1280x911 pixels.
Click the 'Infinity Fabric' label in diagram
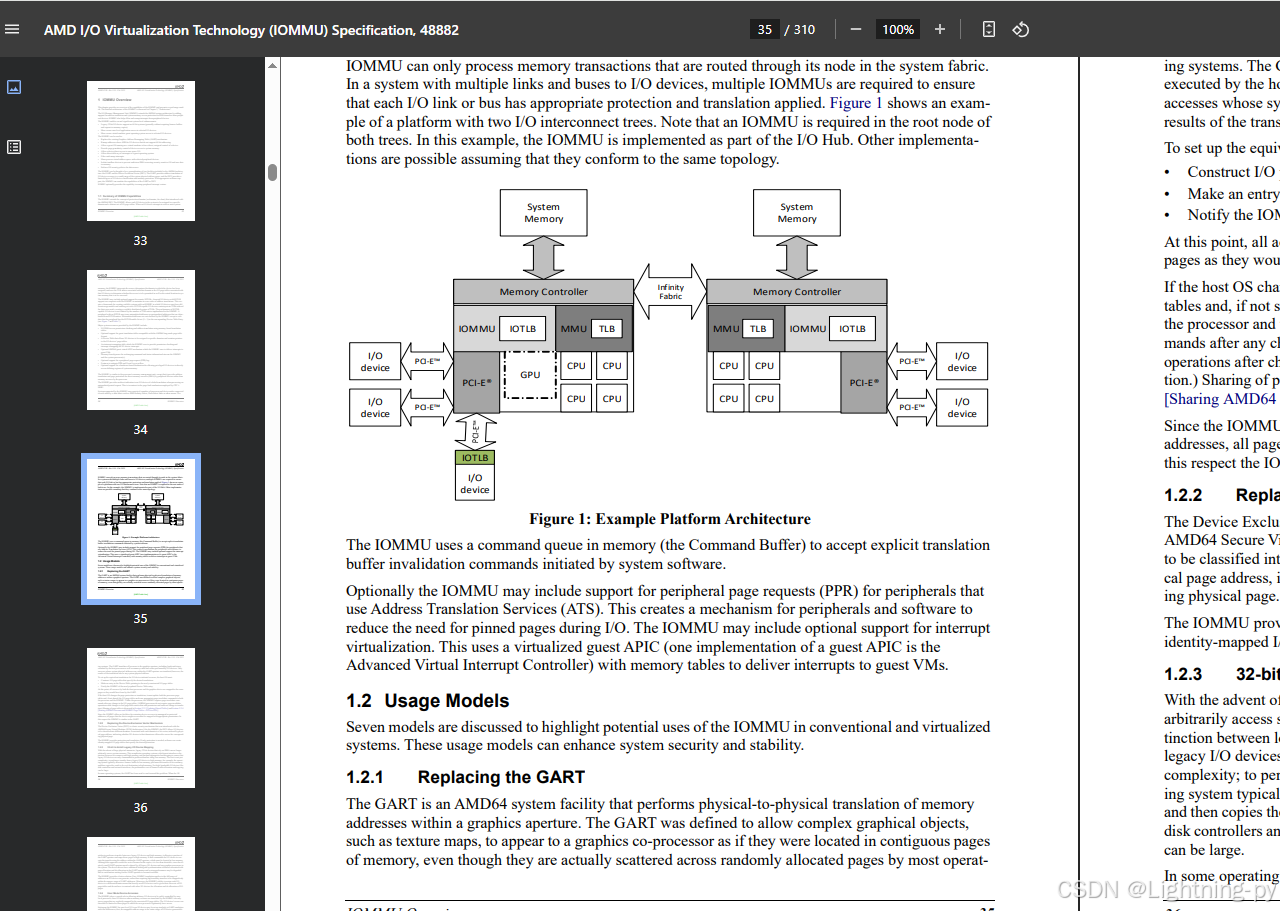coord(671,292)
